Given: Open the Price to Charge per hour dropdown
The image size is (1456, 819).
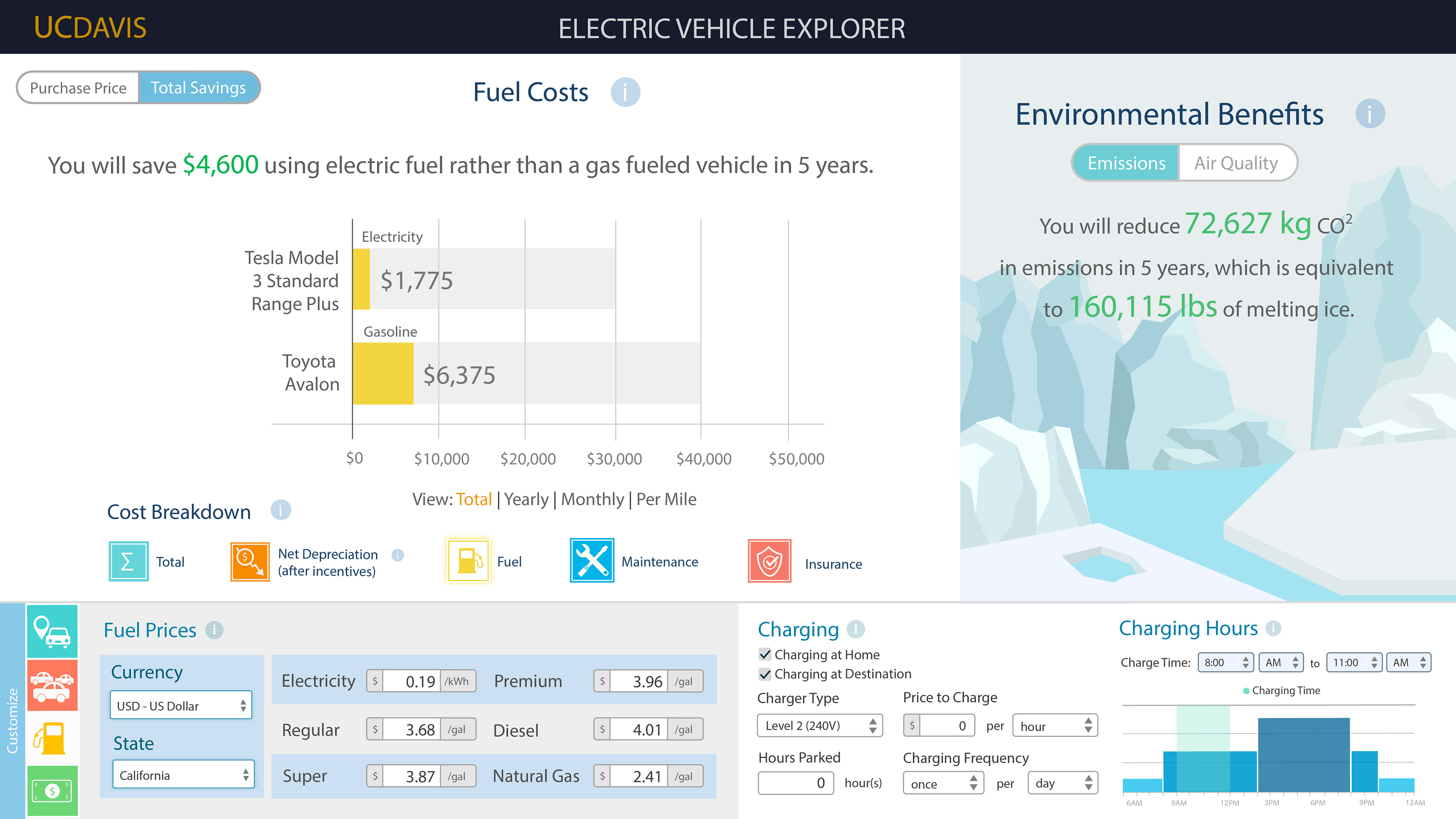Looking at the screenshot, I should [1055, 726].
